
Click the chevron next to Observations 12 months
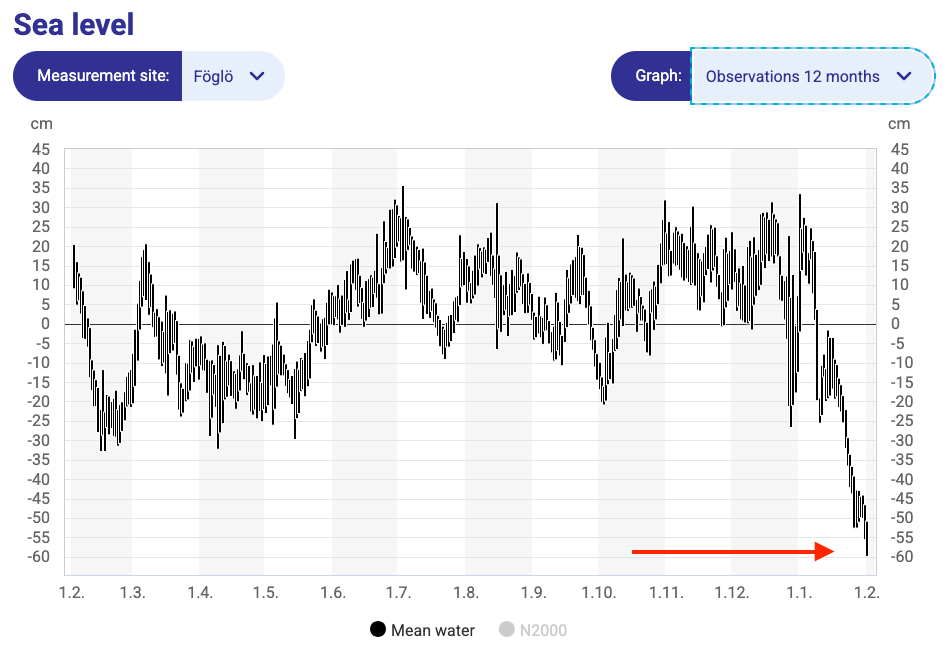pos(904,76)
